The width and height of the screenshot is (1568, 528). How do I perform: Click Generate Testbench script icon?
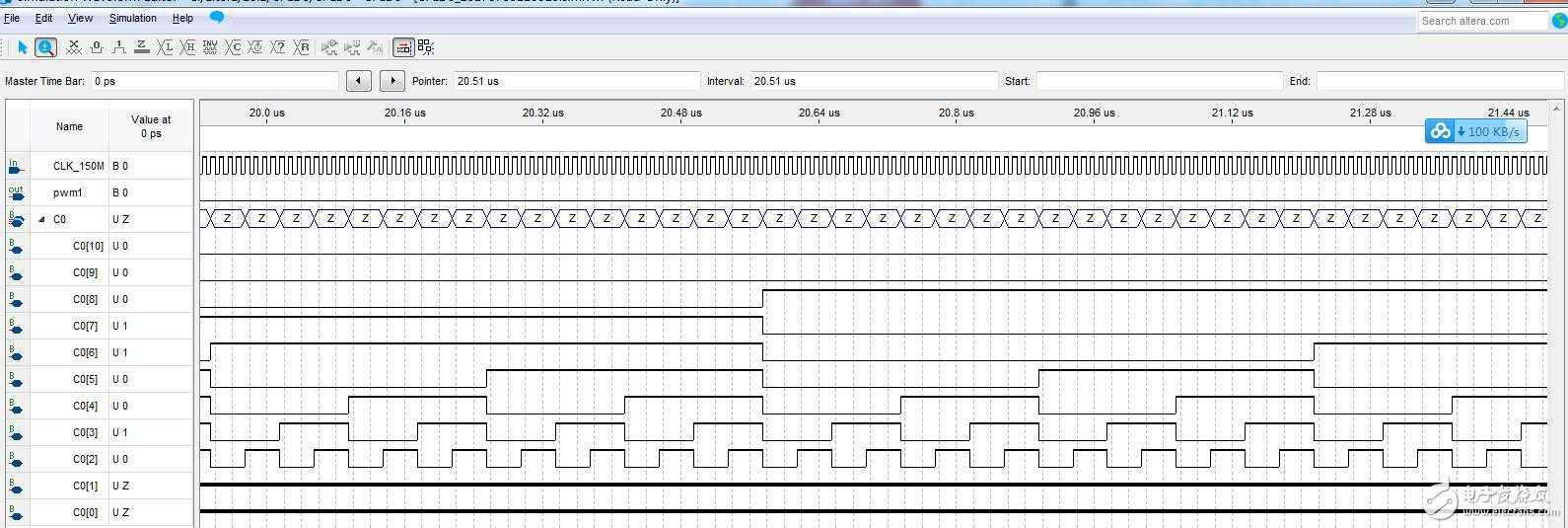375,46
